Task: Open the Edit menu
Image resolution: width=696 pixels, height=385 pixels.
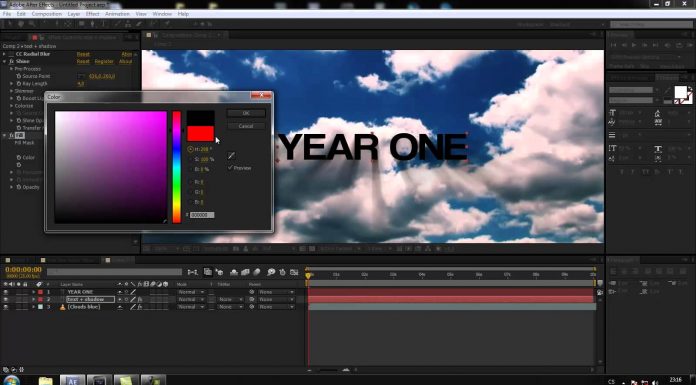Action: click(21, 14)
